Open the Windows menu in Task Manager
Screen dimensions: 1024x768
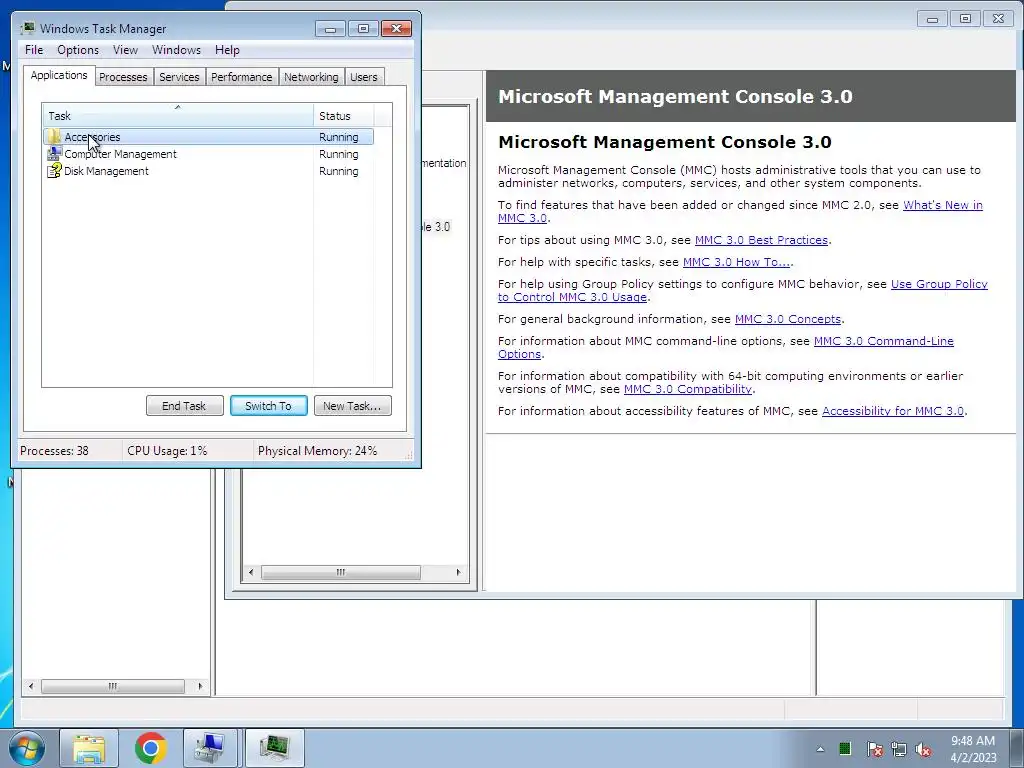(176, 50)
